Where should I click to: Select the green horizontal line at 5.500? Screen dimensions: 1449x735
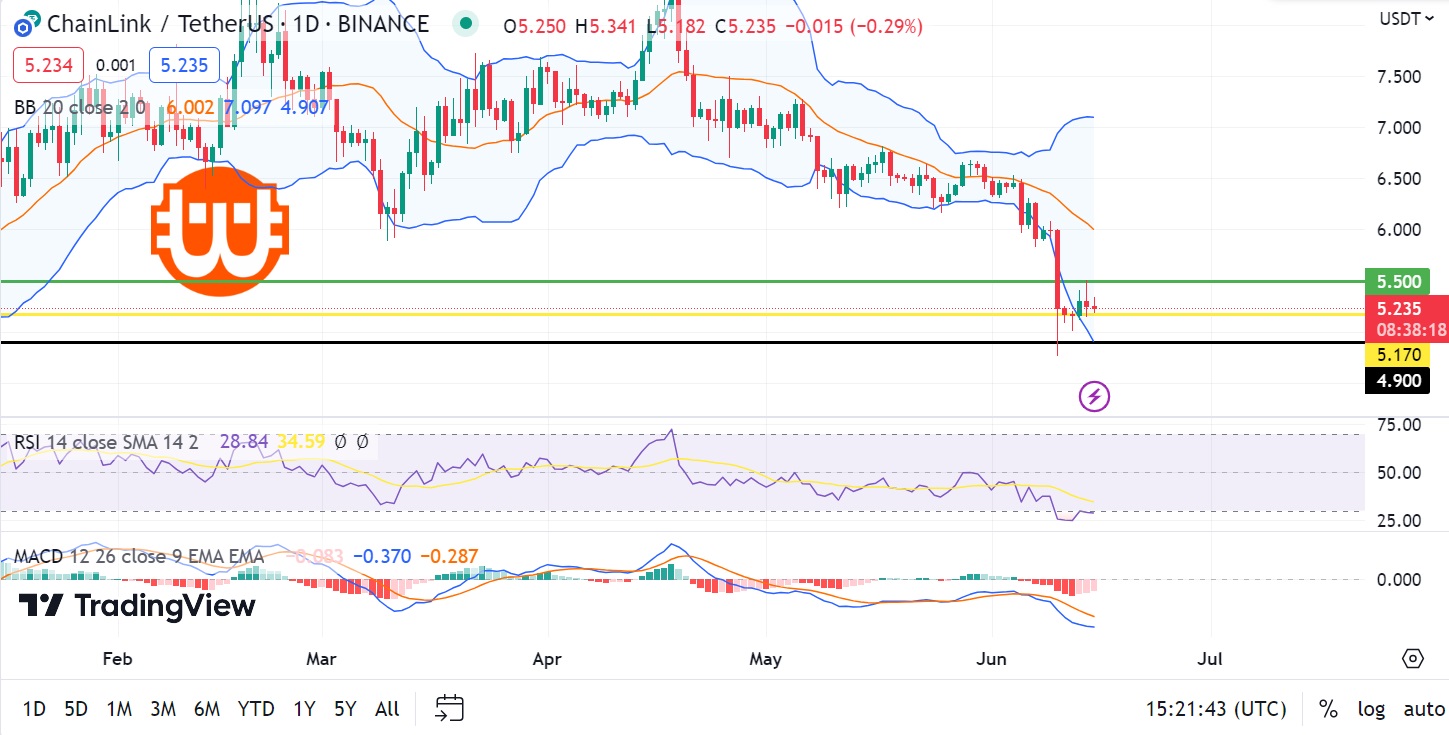pos(682,282)
